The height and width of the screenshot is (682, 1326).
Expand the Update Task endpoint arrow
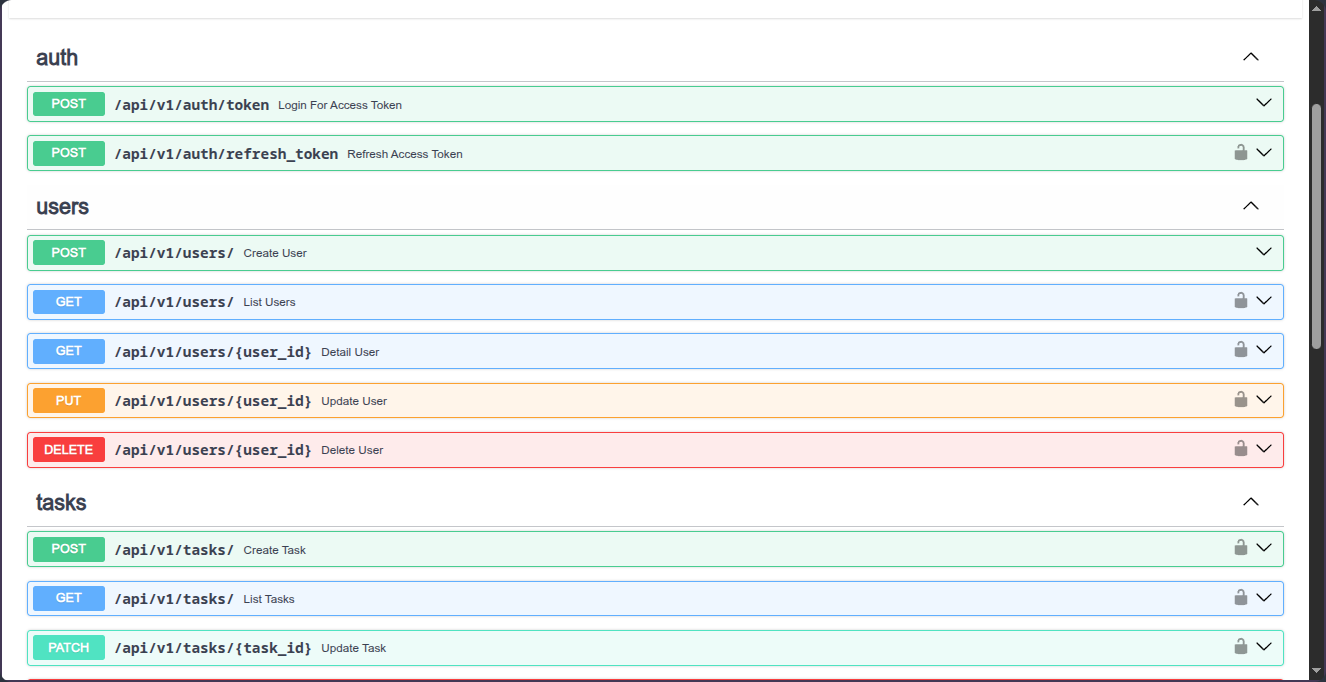(1264, 647)
